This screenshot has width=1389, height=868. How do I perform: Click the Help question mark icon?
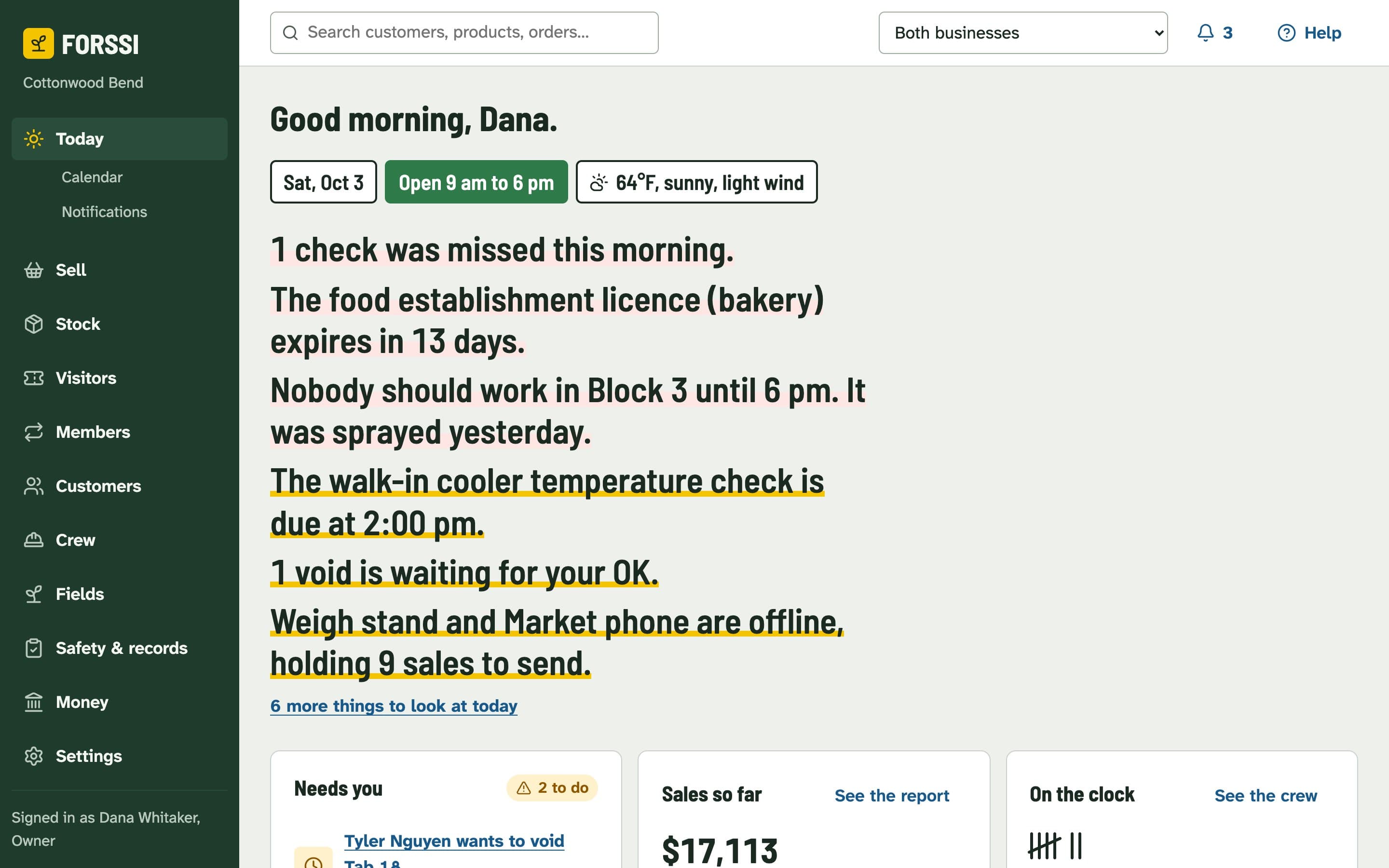pos(1286,33)
